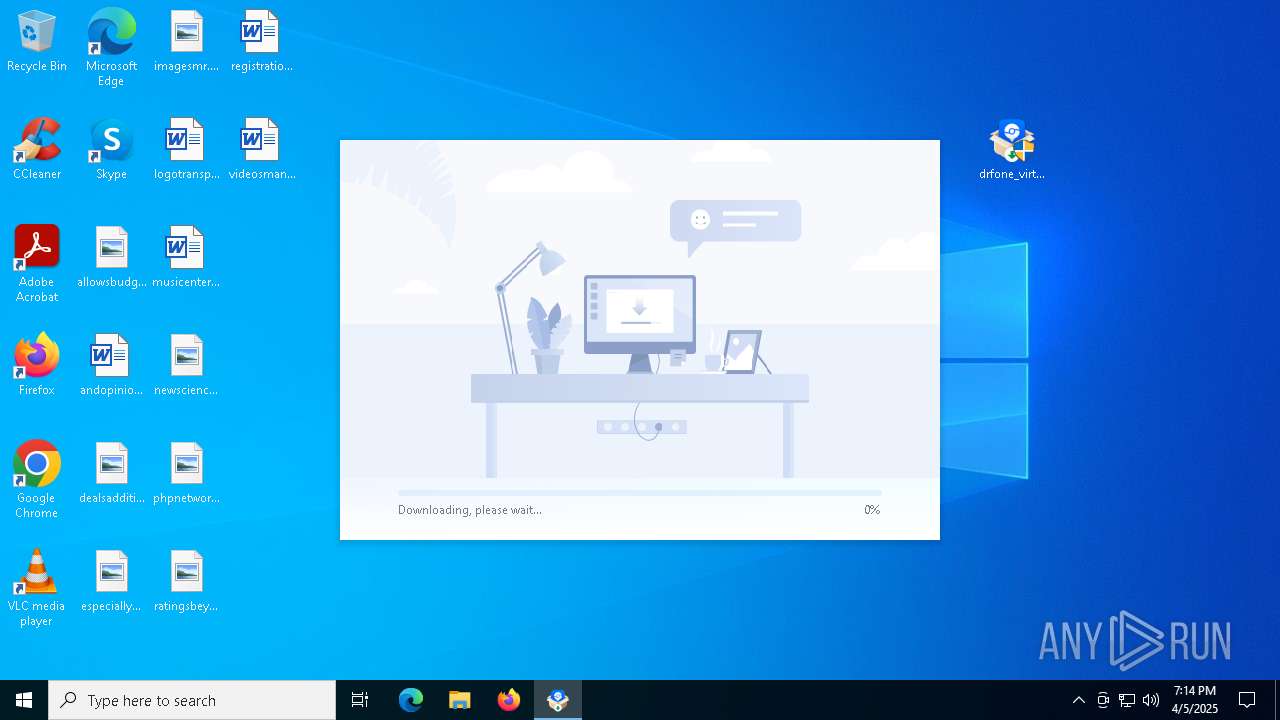
Task: Click the 'Downloading, please wait...' status text
Action: coord(470,510)
